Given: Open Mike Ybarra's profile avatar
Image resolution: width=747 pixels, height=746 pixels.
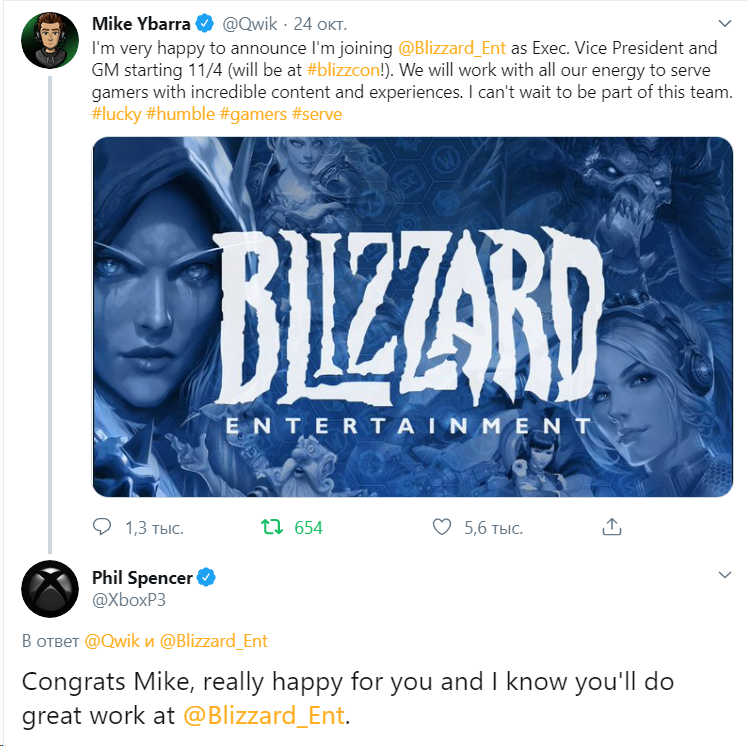Looking at the screenshot, I should [50, 41].
